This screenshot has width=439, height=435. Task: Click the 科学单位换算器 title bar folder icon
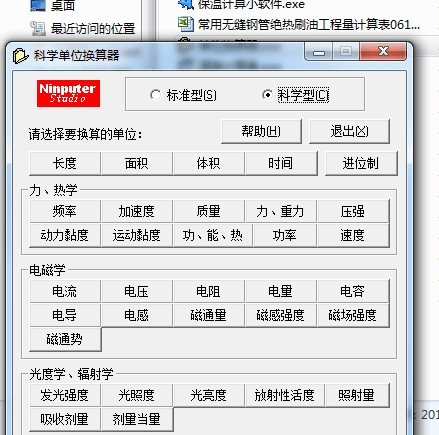[x=20, y=55]
